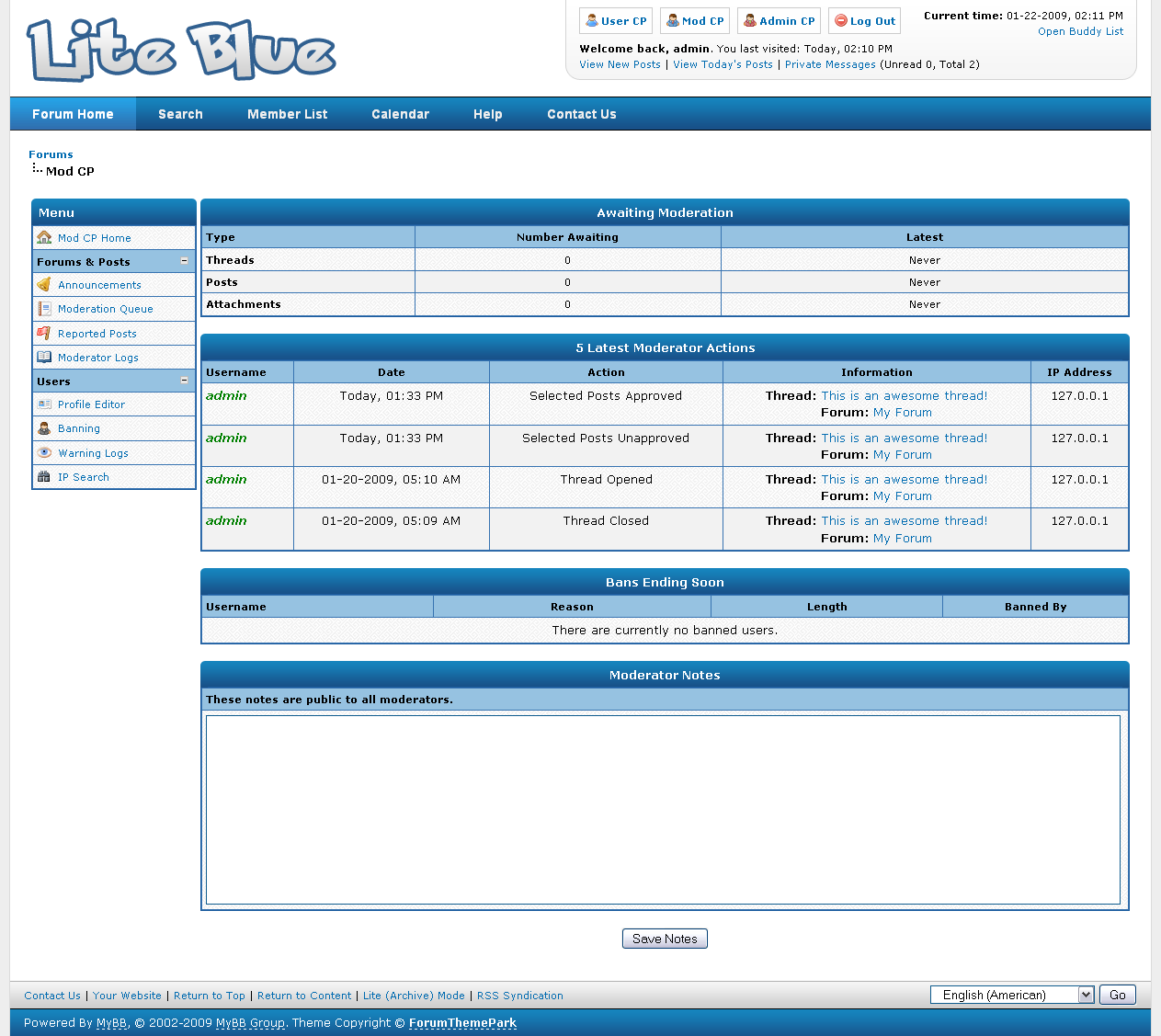Open the Private Messages link

830,64
